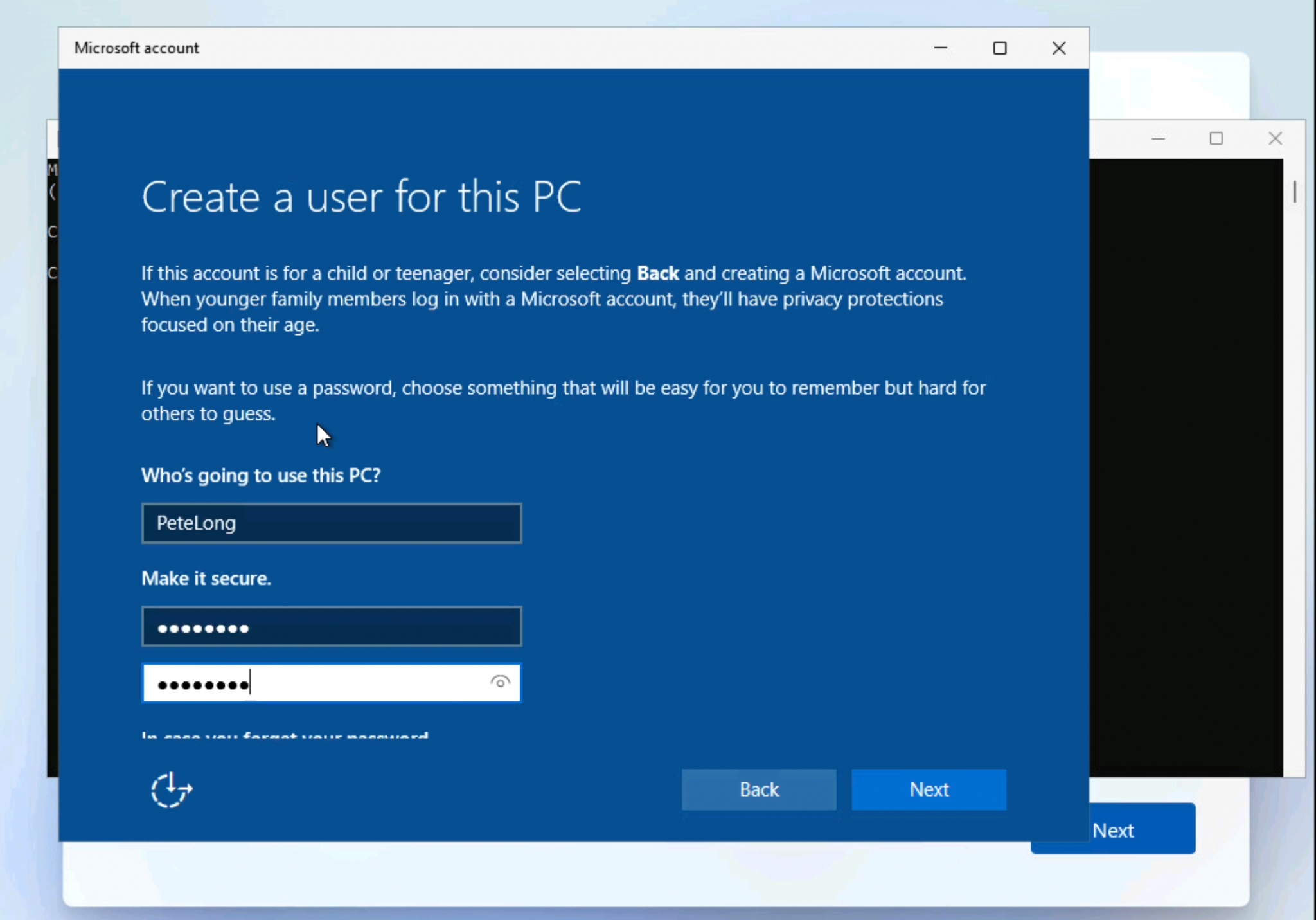Click the 'Who's going to use this PC?' label

(x=260, y=476)
